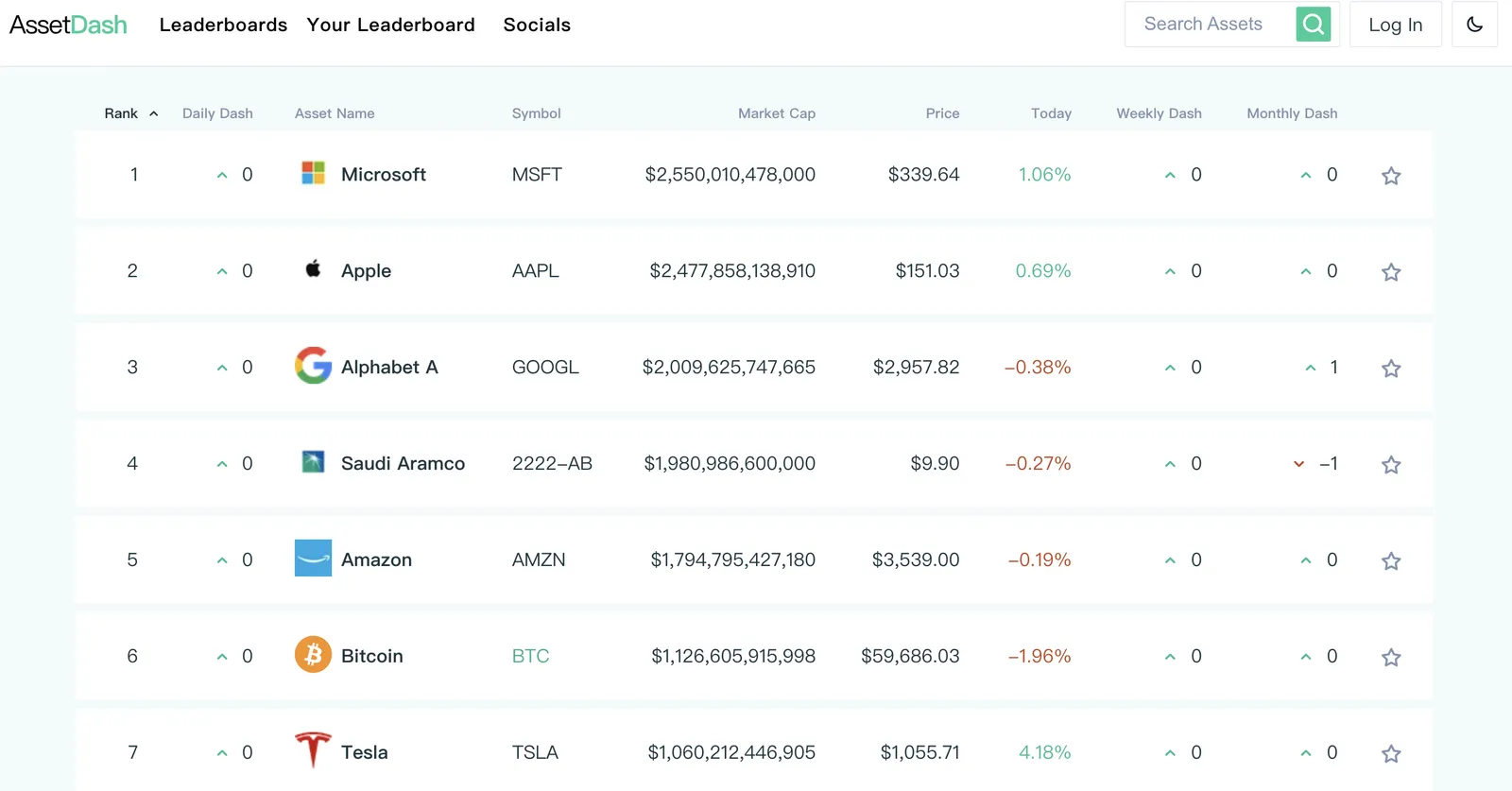This screenshot has width=1512, height=791.
Task: Sort by Weekly Dash column header
Action: tap(1159, 113)
